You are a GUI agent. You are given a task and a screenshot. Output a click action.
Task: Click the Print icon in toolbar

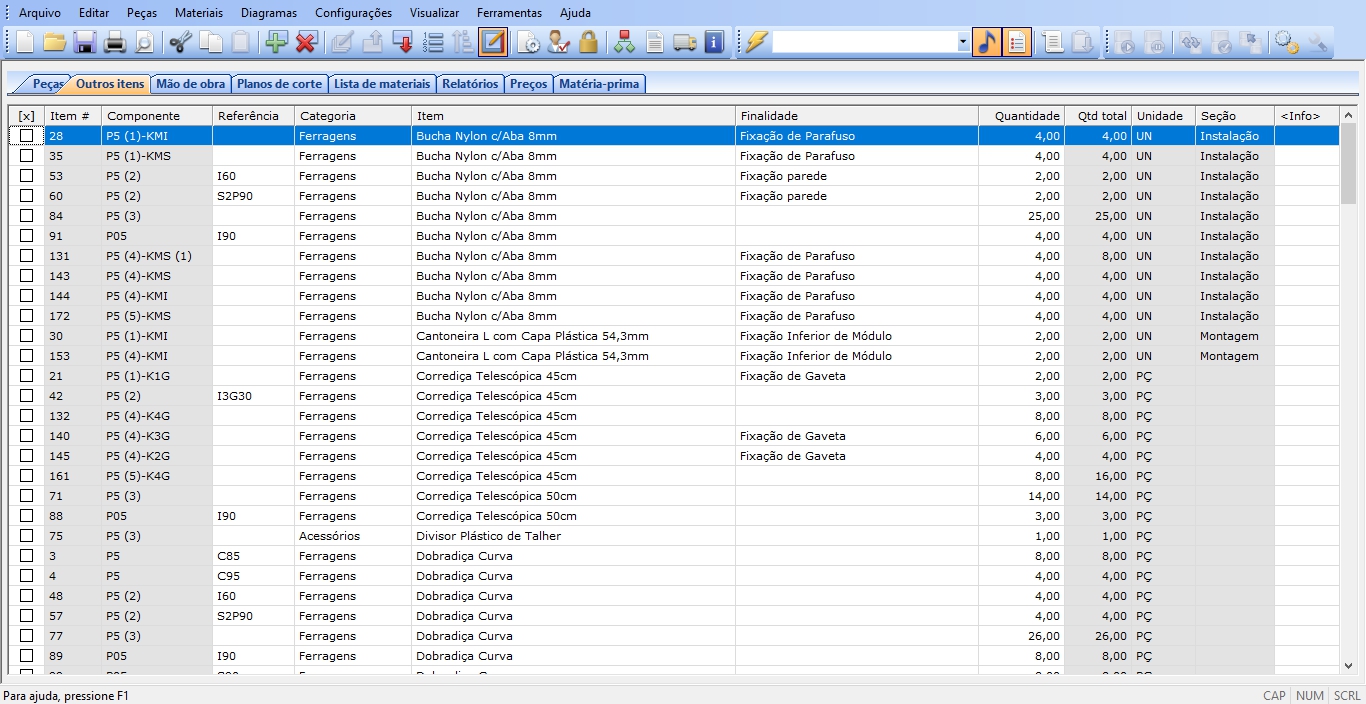pos(115,42)
